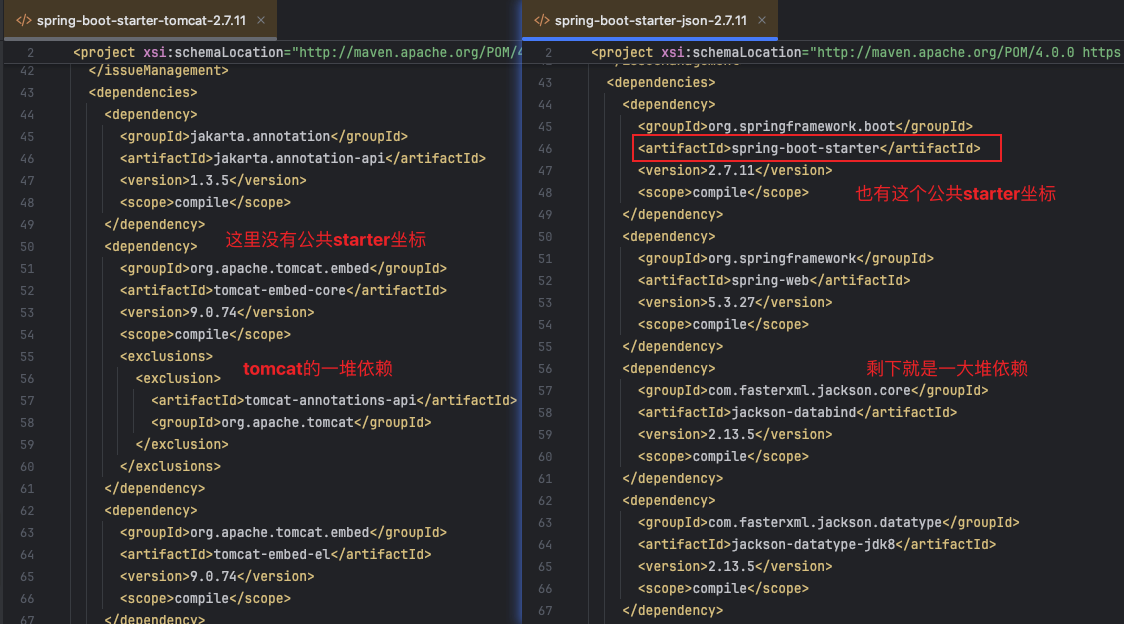Click artifactId tomcat-annotations-api line
This screenshot has width=1124, height=624.
tap(334, 400)
